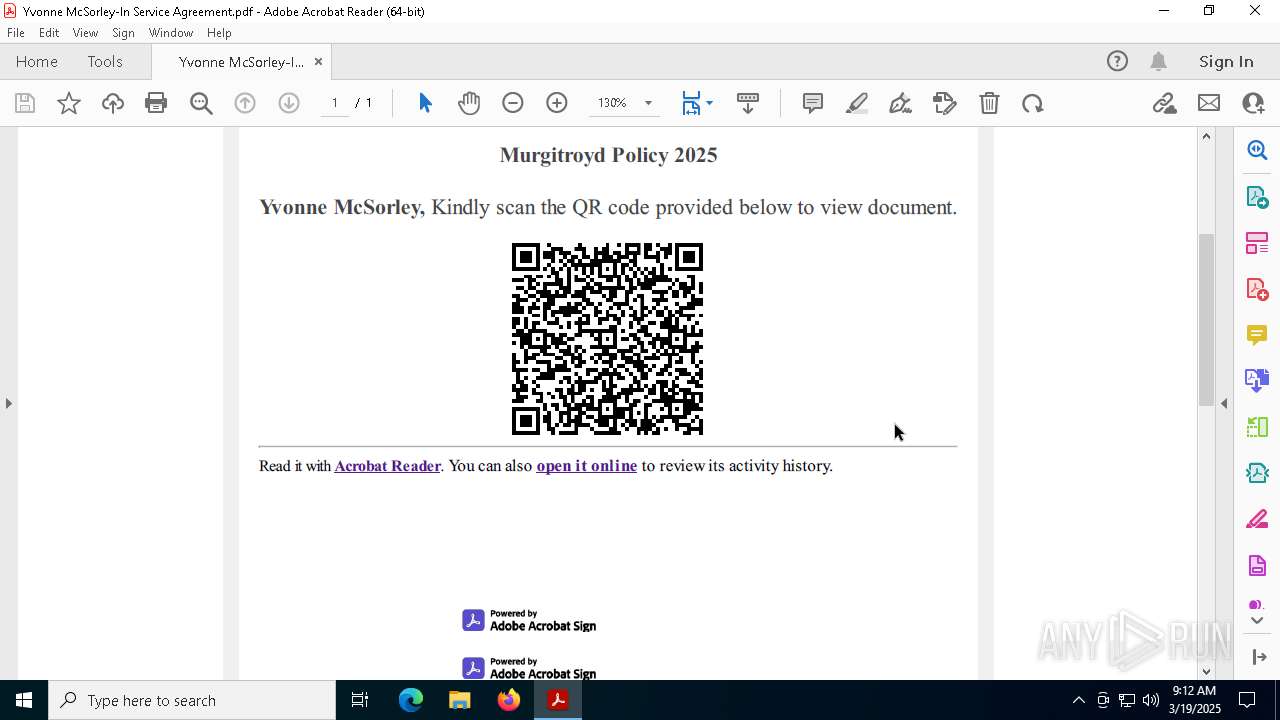The width and height of the screenshot is (1280, 720).
Task: Click the Save file icon
Action: (25, 103)
